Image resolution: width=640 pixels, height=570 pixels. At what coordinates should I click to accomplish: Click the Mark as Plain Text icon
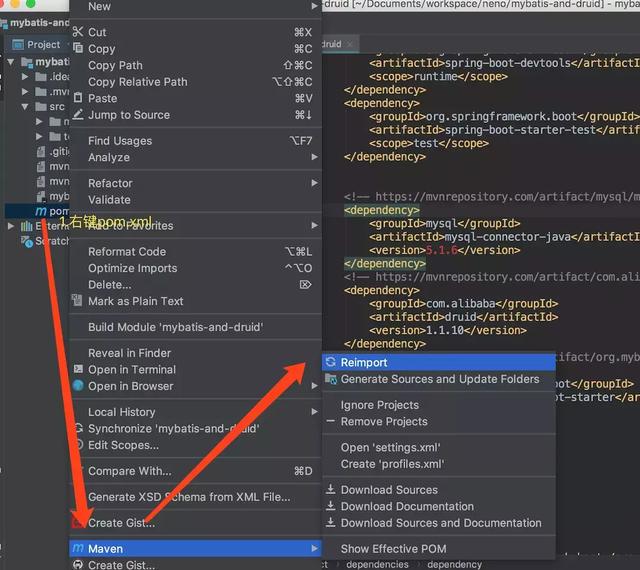[77, 301]
